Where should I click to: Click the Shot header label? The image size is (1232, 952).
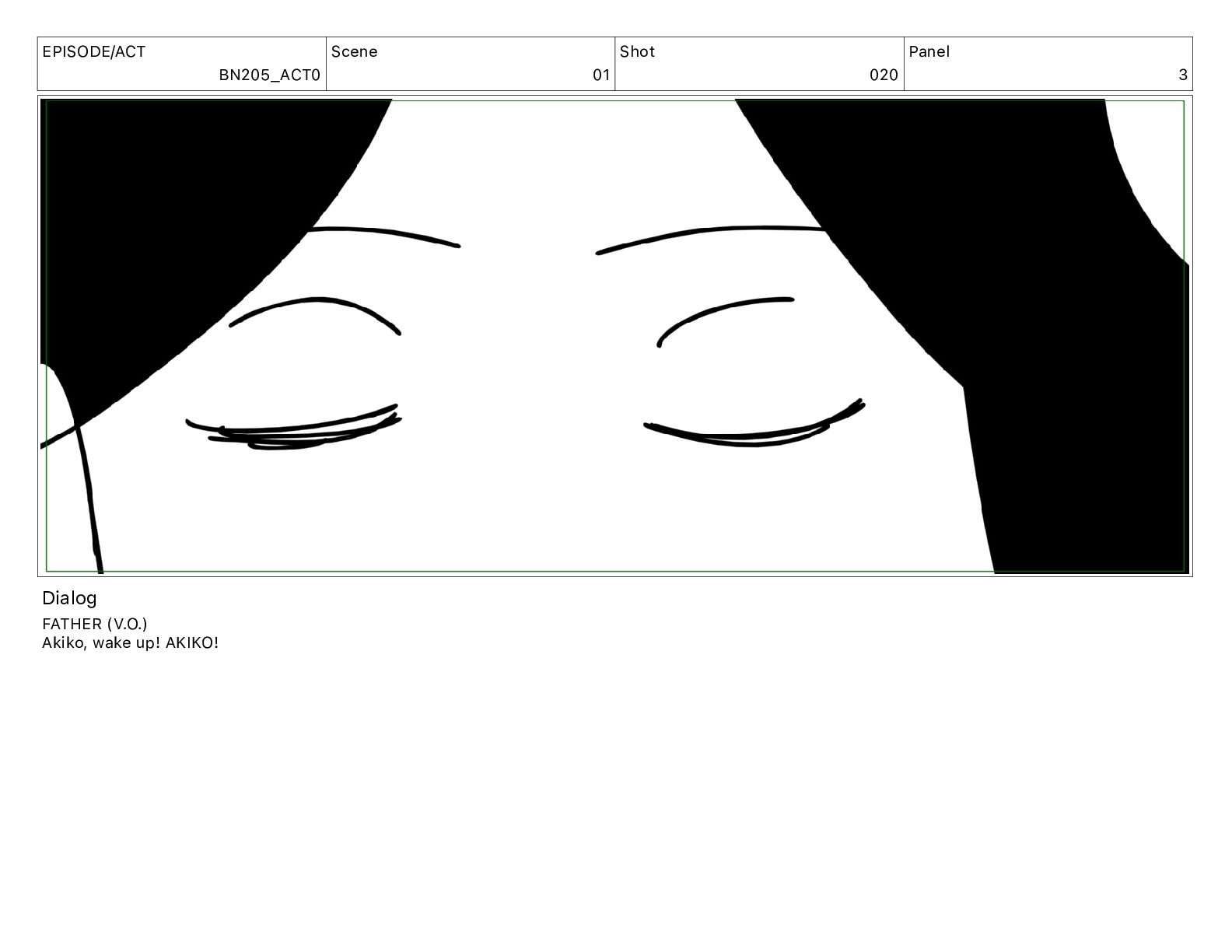click(x=637, y=52)
